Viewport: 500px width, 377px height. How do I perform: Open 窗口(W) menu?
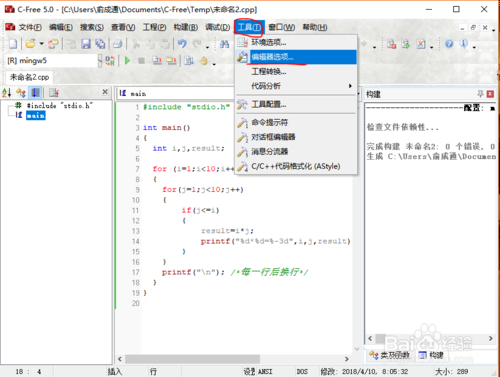(x=282, y=27)
